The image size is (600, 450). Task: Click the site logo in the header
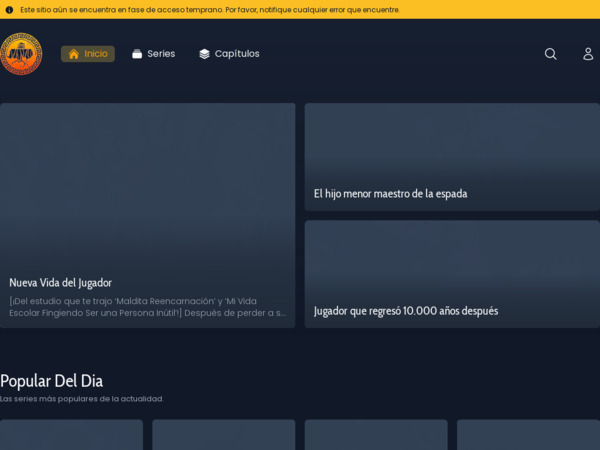coord(21,54)
